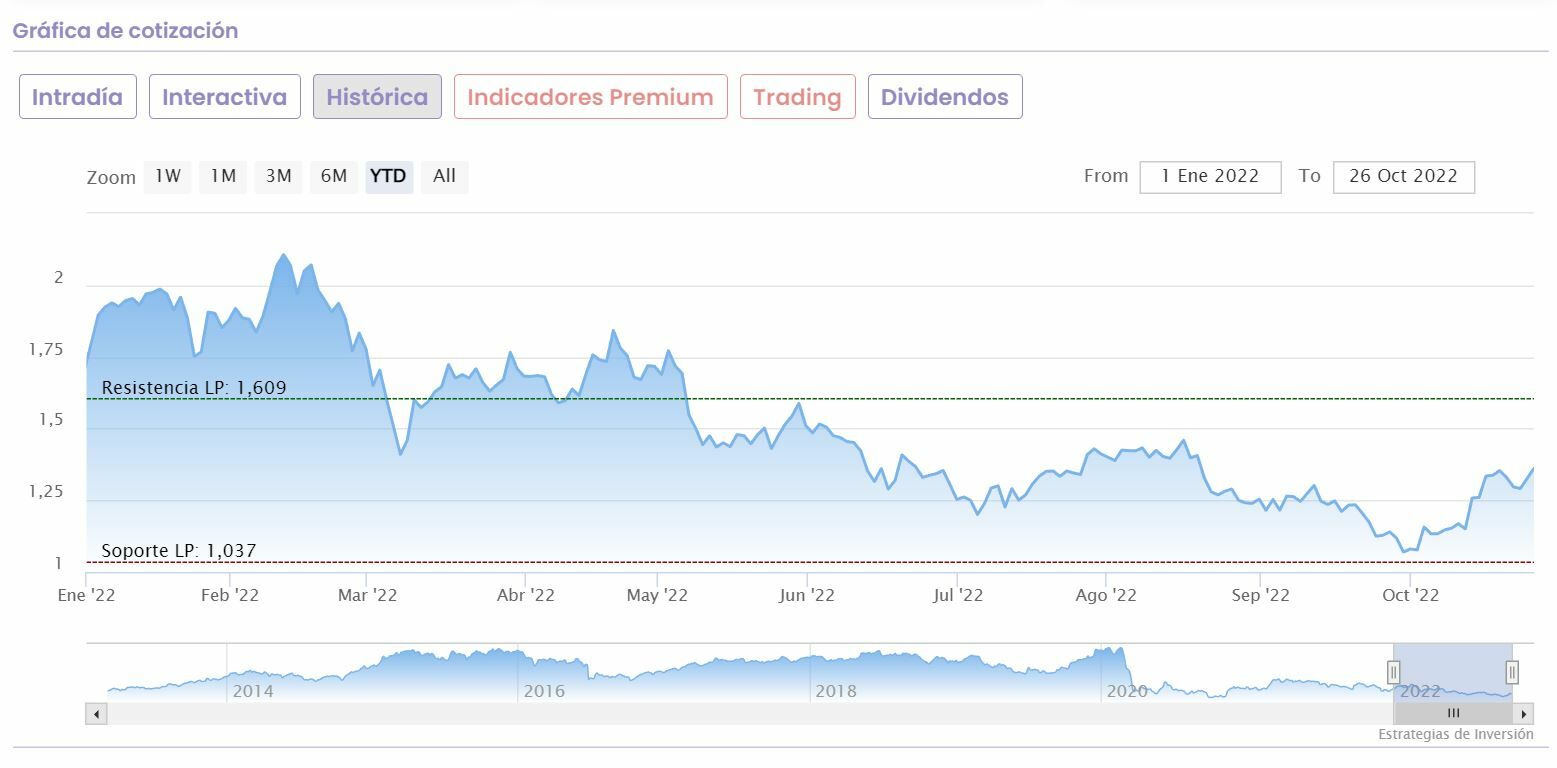Click the To date field
Viewport: 1557px width, 768px height.
pos(1403,177)
